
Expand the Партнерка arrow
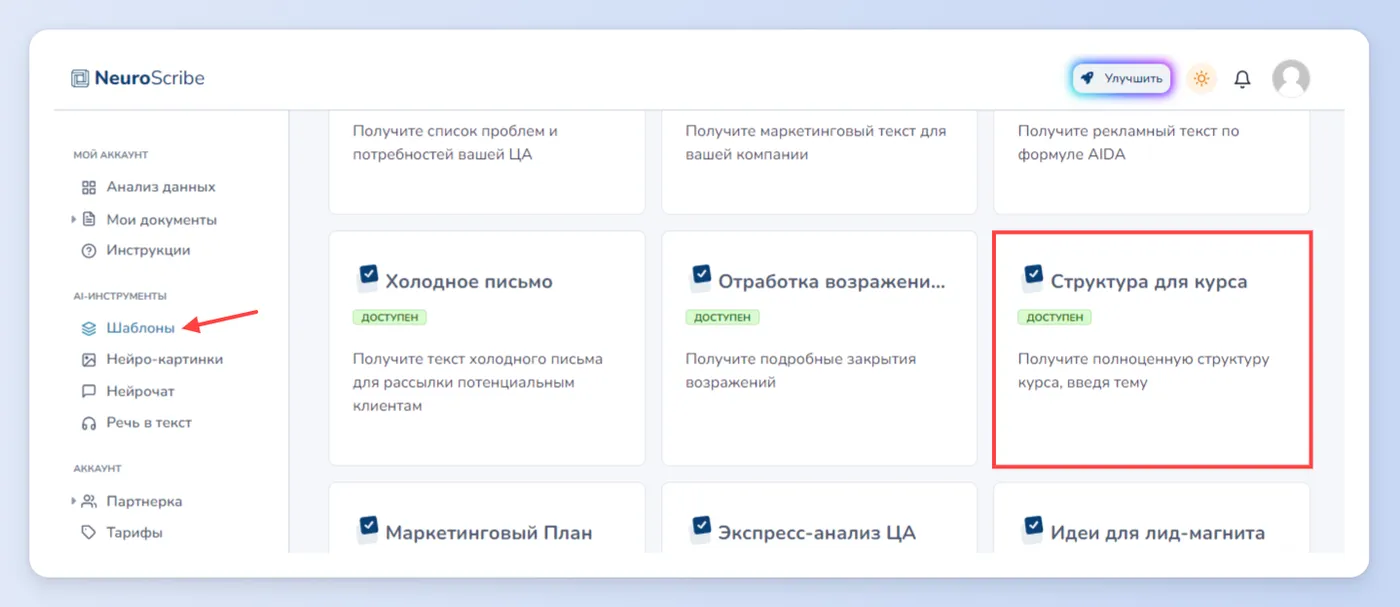74,501
